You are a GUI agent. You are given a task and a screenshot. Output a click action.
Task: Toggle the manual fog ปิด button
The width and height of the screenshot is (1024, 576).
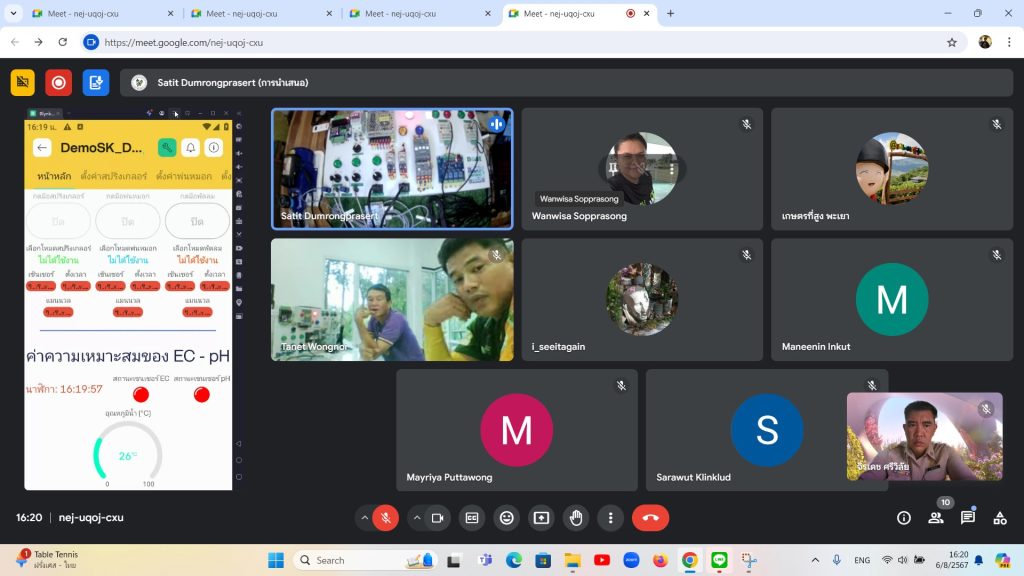click(x=128, y=221)
